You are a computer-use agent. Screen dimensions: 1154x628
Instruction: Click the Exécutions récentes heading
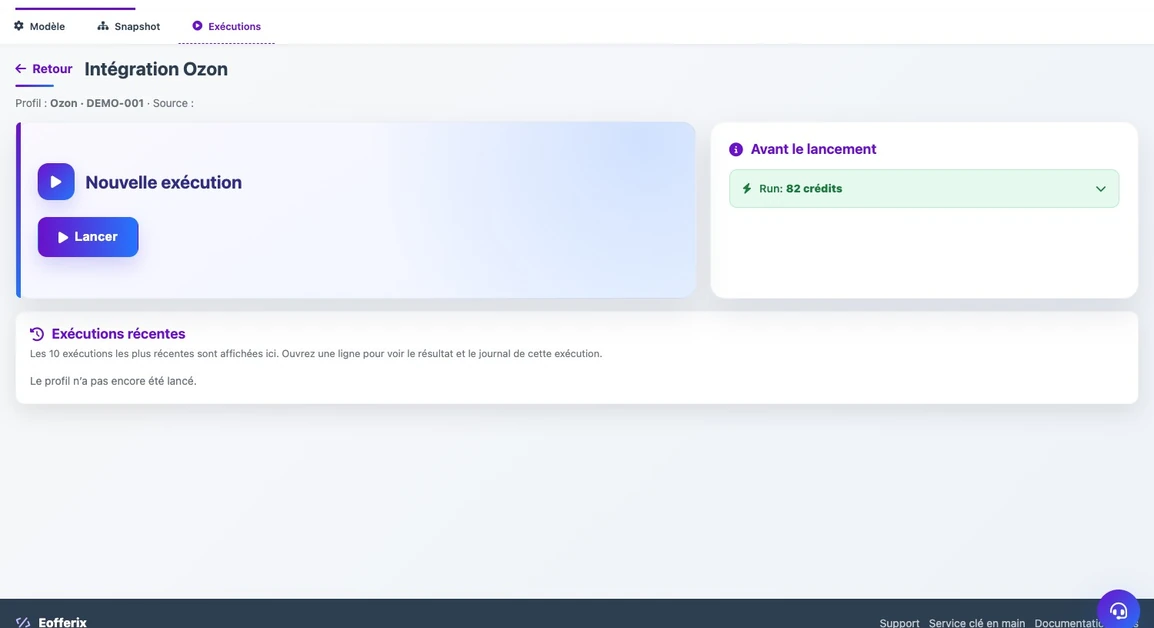click(x=118, y=334)
